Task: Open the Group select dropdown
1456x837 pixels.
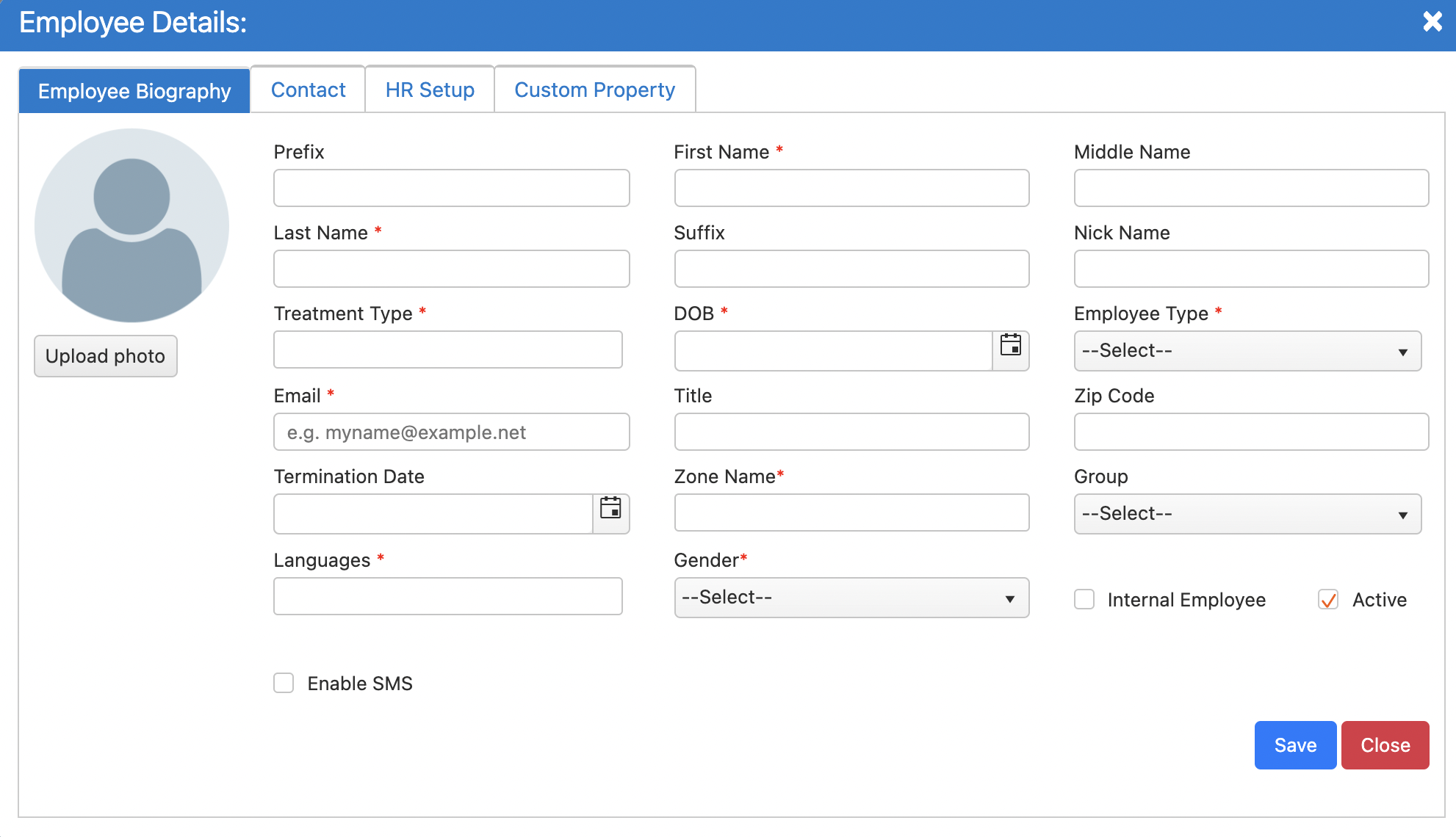Action: pyautogui.click(x=1247, y=514)
